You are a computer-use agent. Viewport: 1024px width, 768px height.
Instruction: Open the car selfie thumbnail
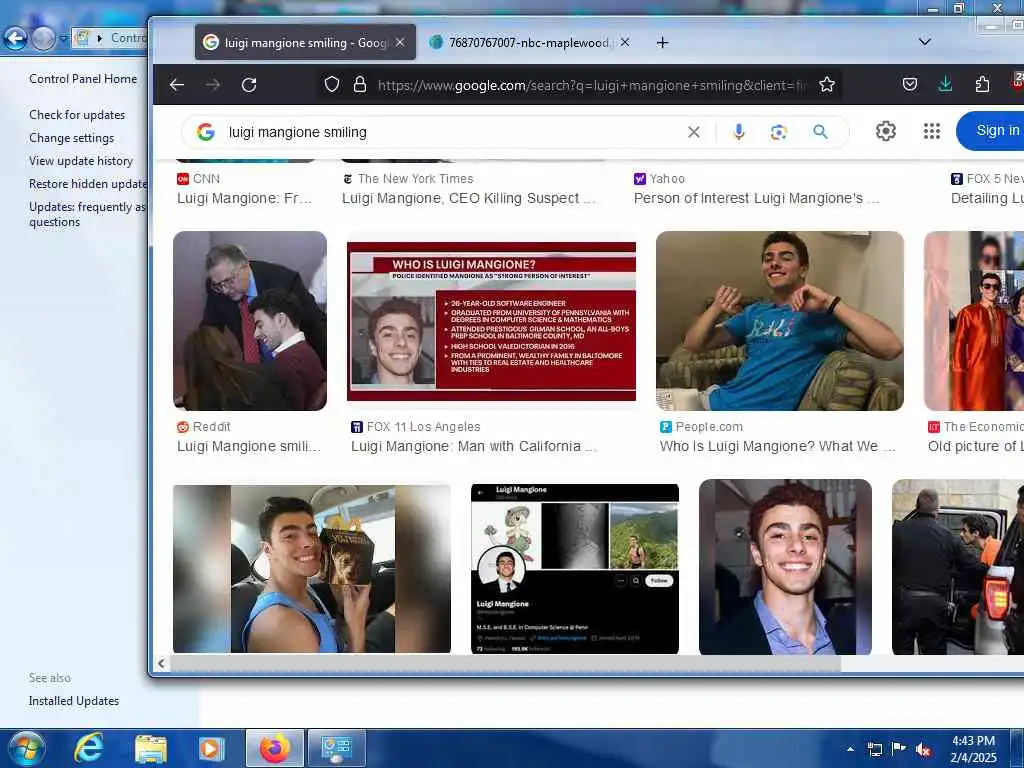[312, 569]
